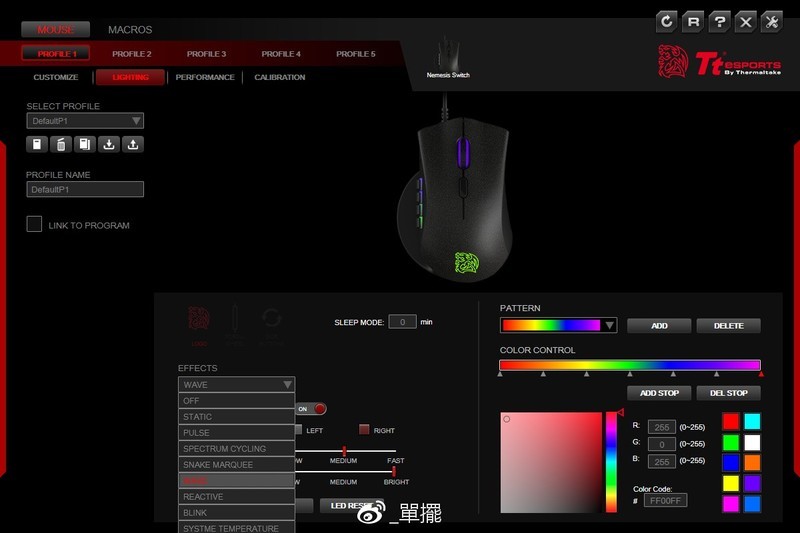Select the scroll wheel lighting zone icon
800x533 pixels.
coord(235,324)
